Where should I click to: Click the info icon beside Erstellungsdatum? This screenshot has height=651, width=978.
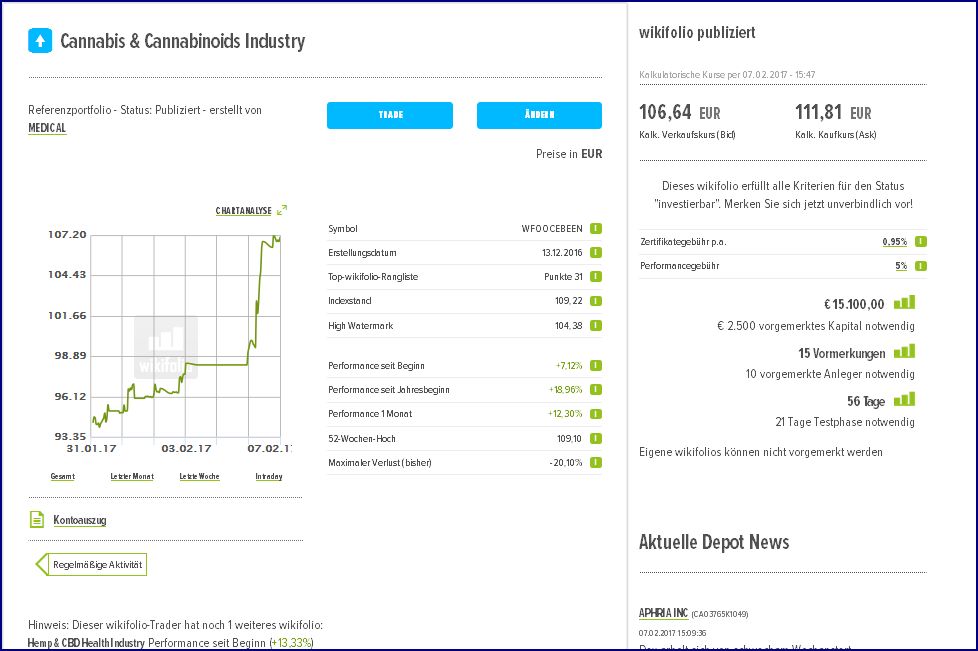pyautogui.click(x=595, y=252)
